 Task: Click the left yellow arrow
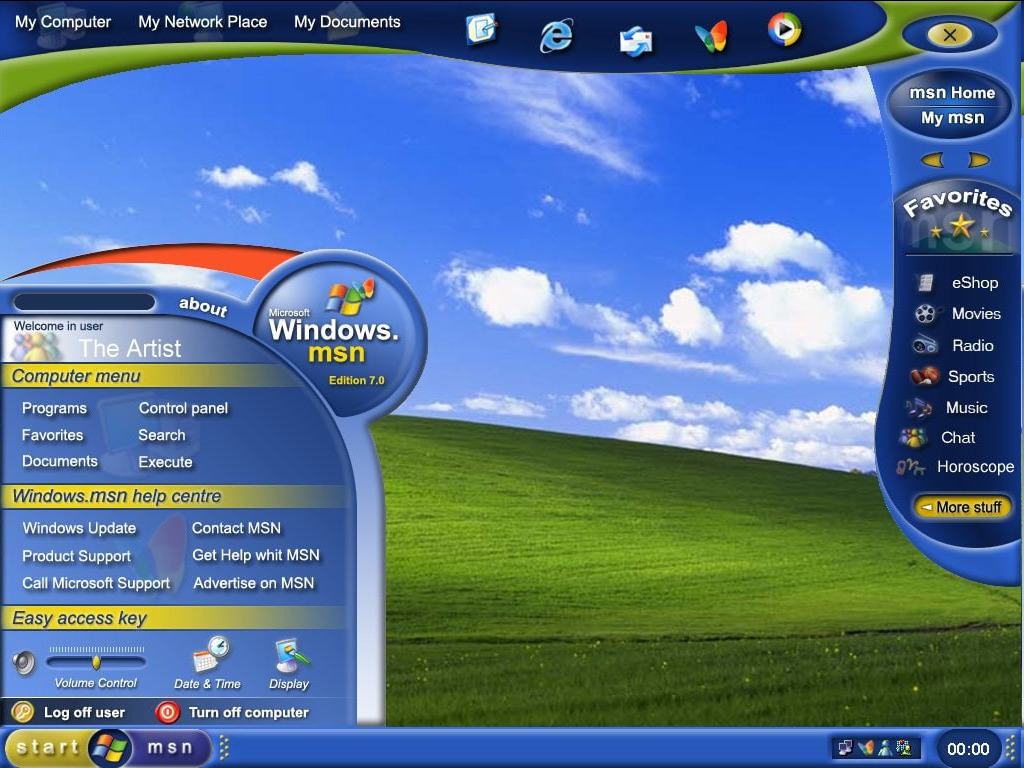pos(932,160)
